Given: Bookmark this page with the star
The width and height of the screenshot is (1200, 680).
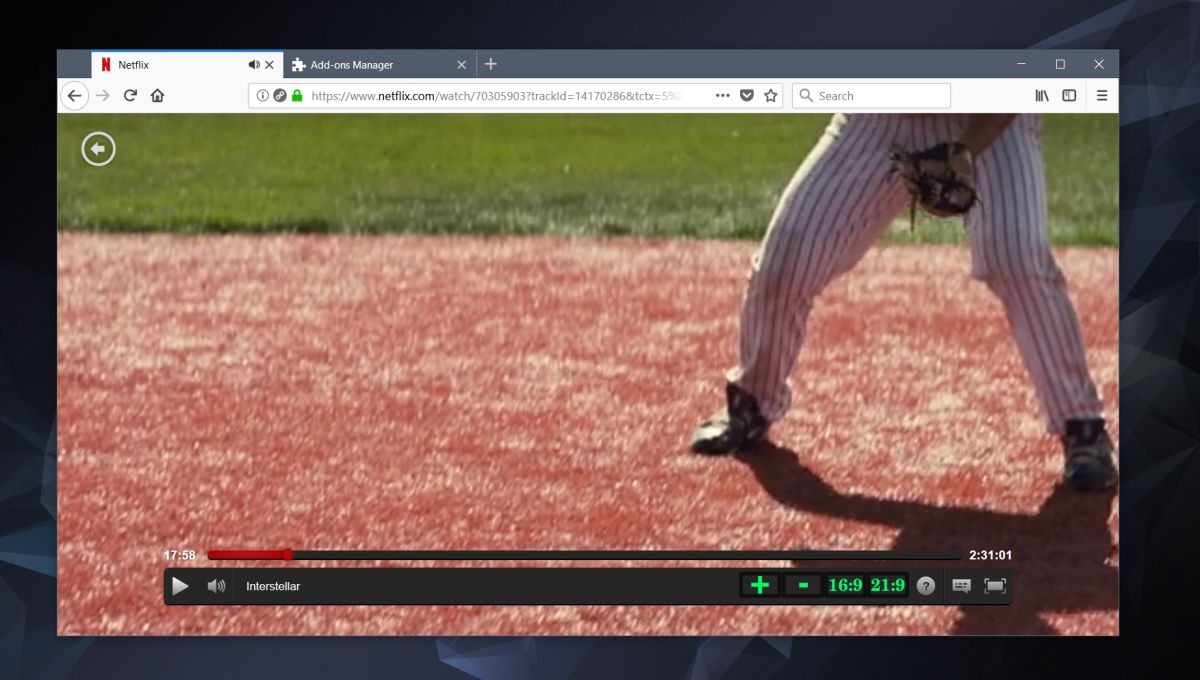Looking at the screenshot, I should (770, 96).
